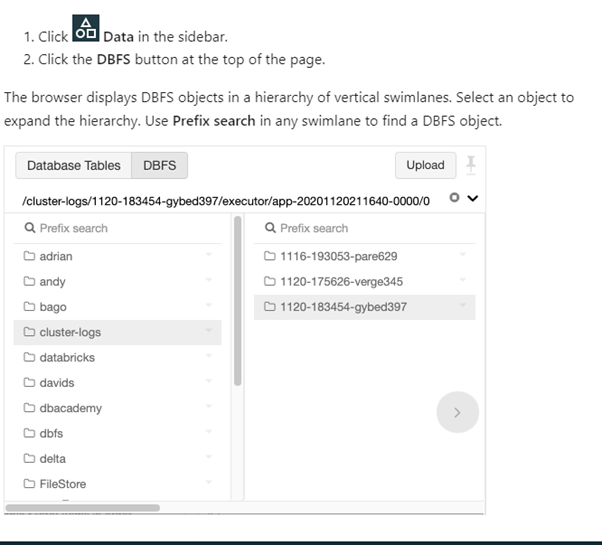Click the folder icon for adrian
This screenshot has width=602, height=545.
click(x=29, y=256)
